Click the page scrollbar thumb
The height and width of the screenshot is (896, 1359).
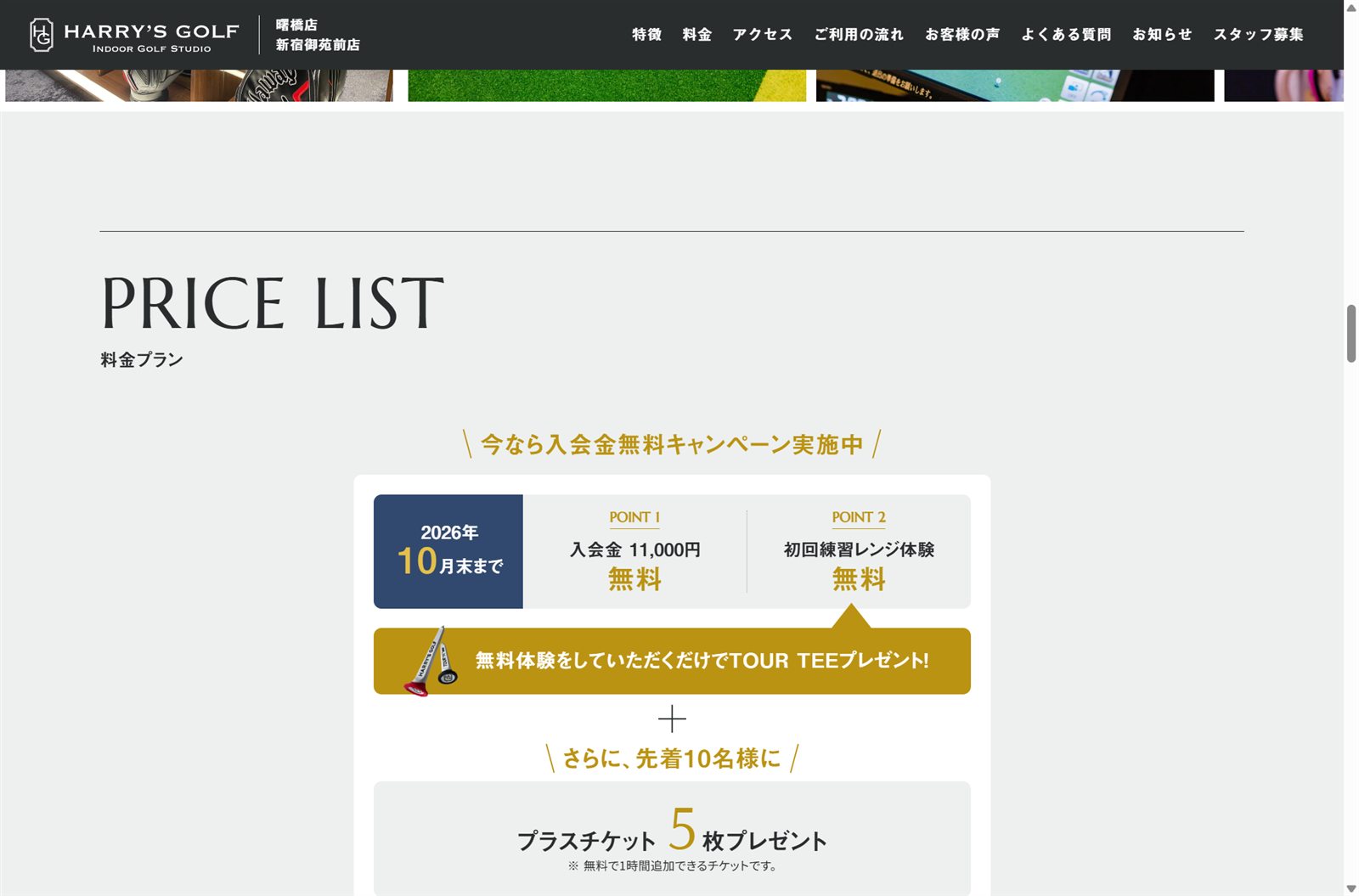[x=1351, y=334]
